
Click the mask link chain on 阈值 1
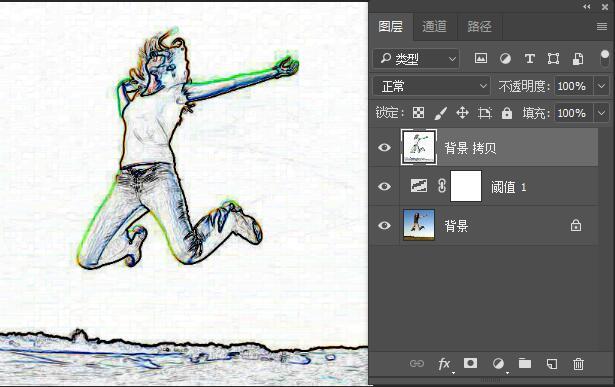pos(442,186)
